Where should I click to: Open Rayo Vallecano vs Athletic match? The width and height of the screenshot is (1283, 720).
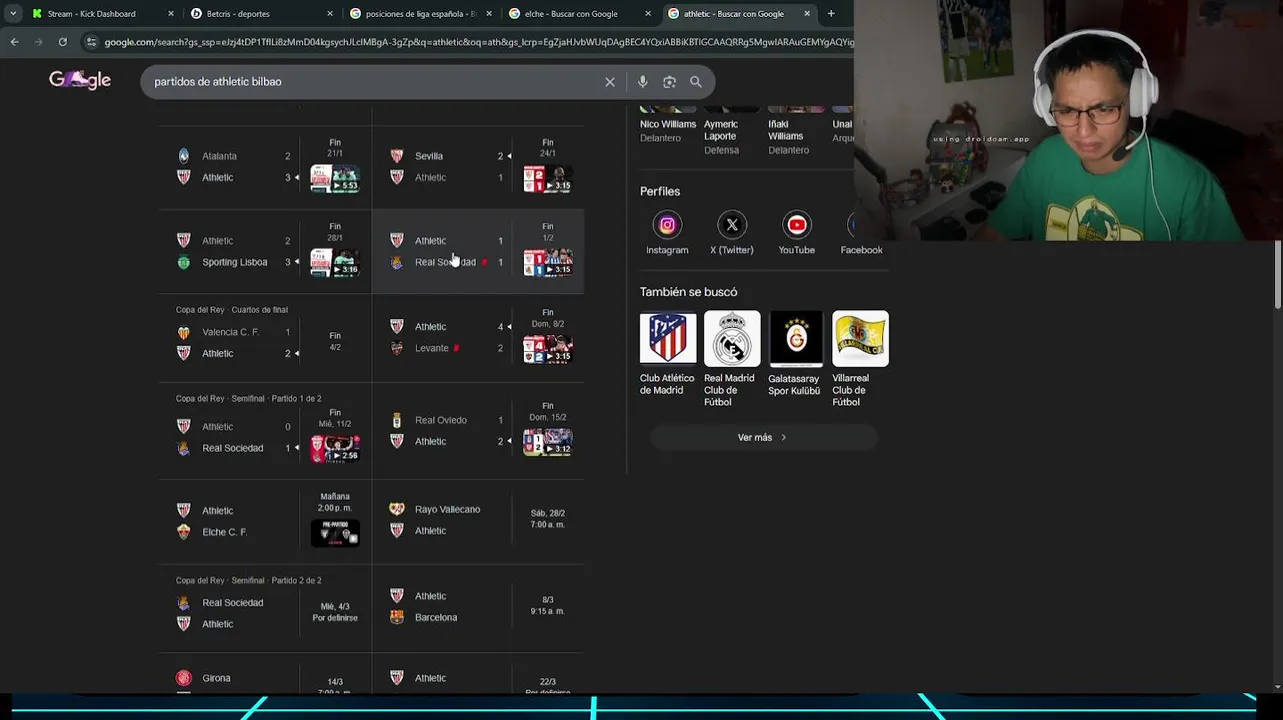pyautogui.click(x=478, y=520)
